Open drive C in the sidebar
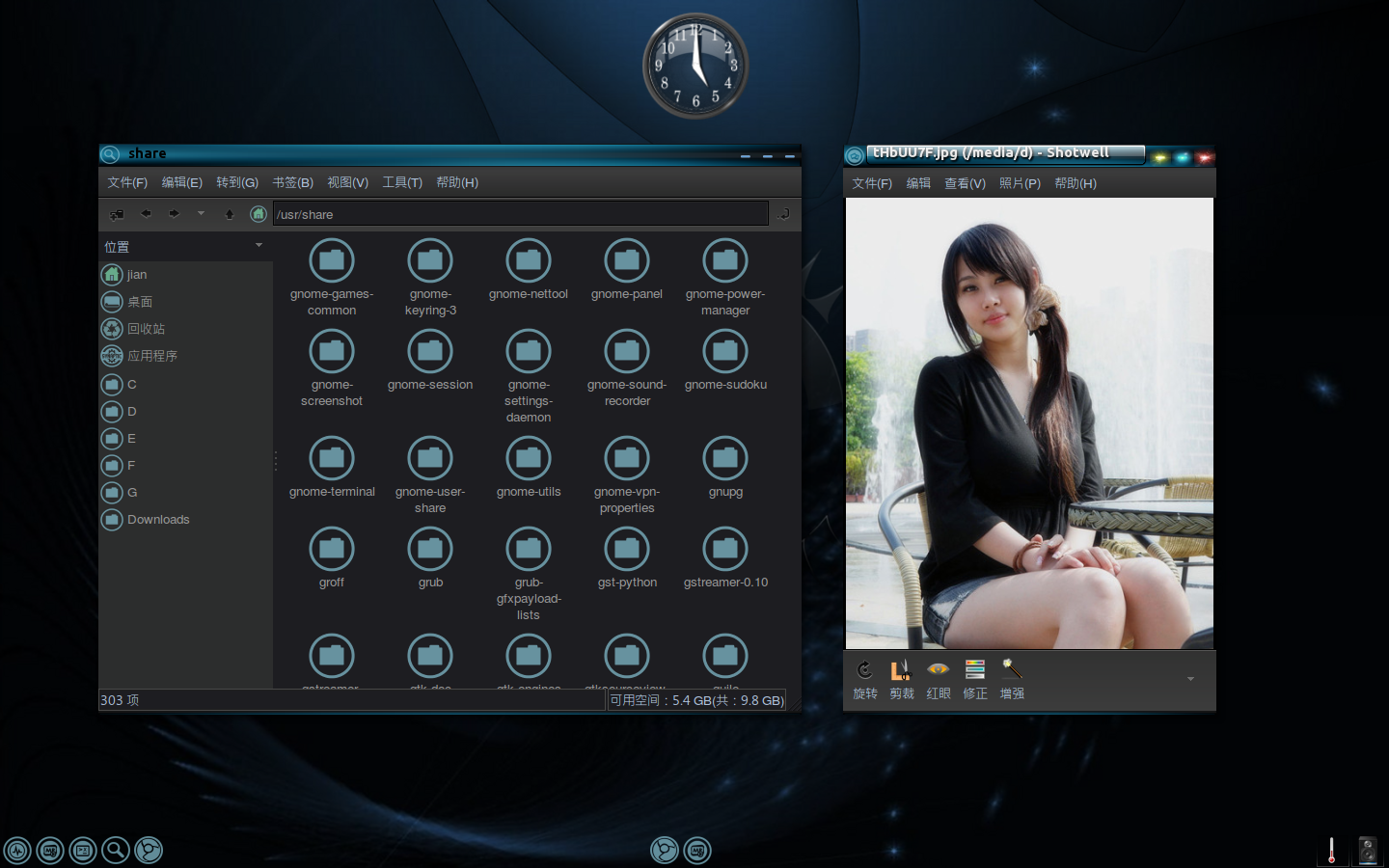1389x868 pixels. pos(186,385)
